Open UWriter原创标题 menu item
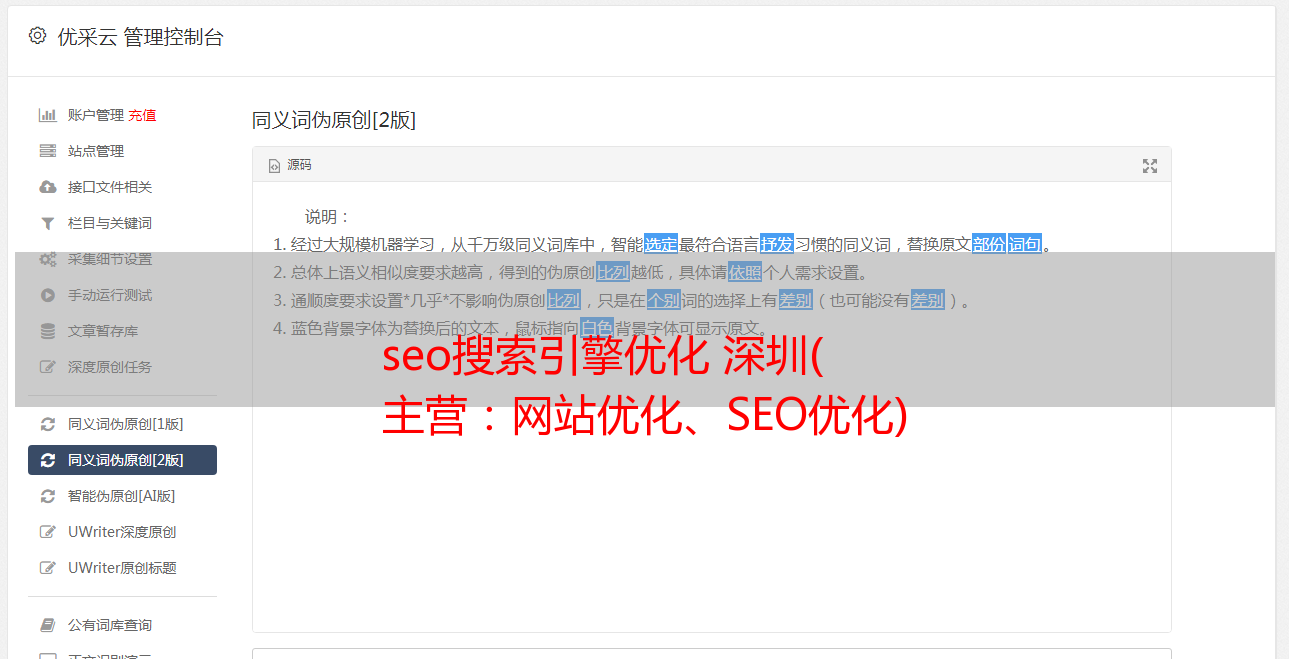 (x=122, y=568)
